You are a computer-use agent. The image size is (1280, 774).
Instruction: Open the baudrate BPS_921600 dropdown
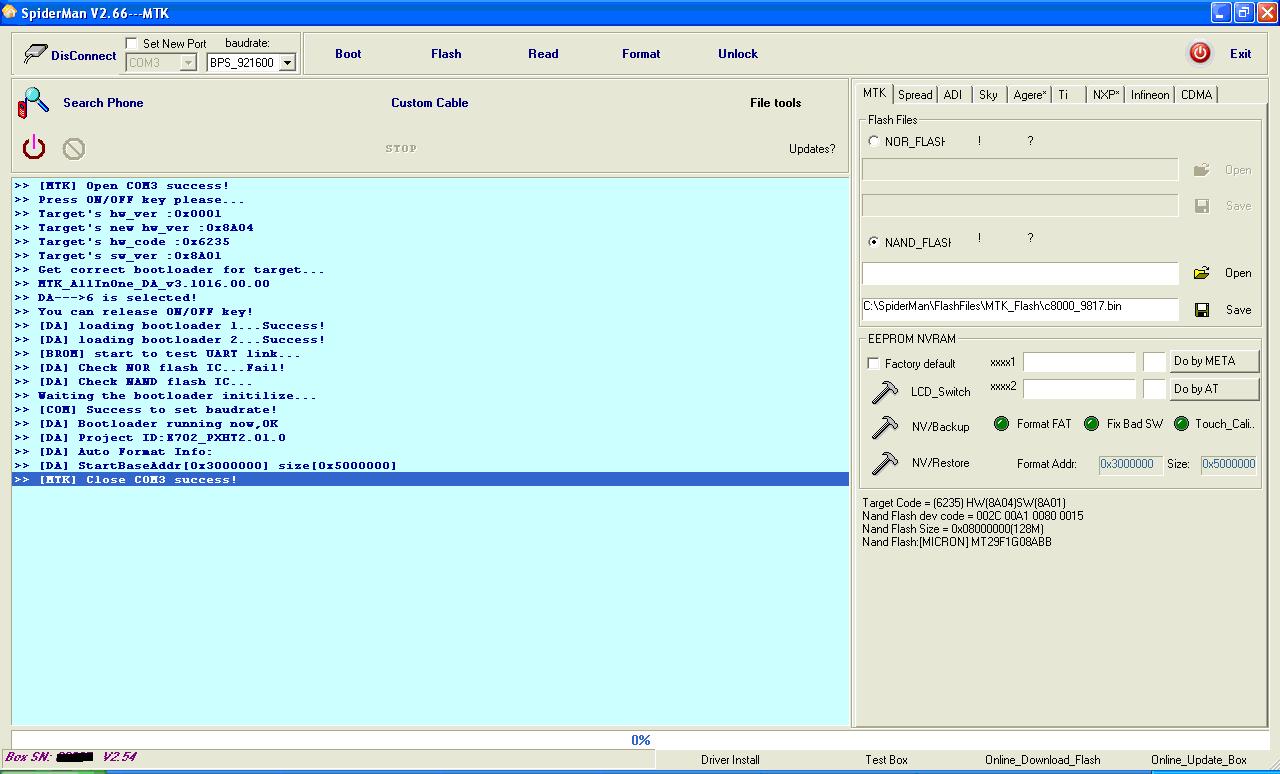coord(287,62)
